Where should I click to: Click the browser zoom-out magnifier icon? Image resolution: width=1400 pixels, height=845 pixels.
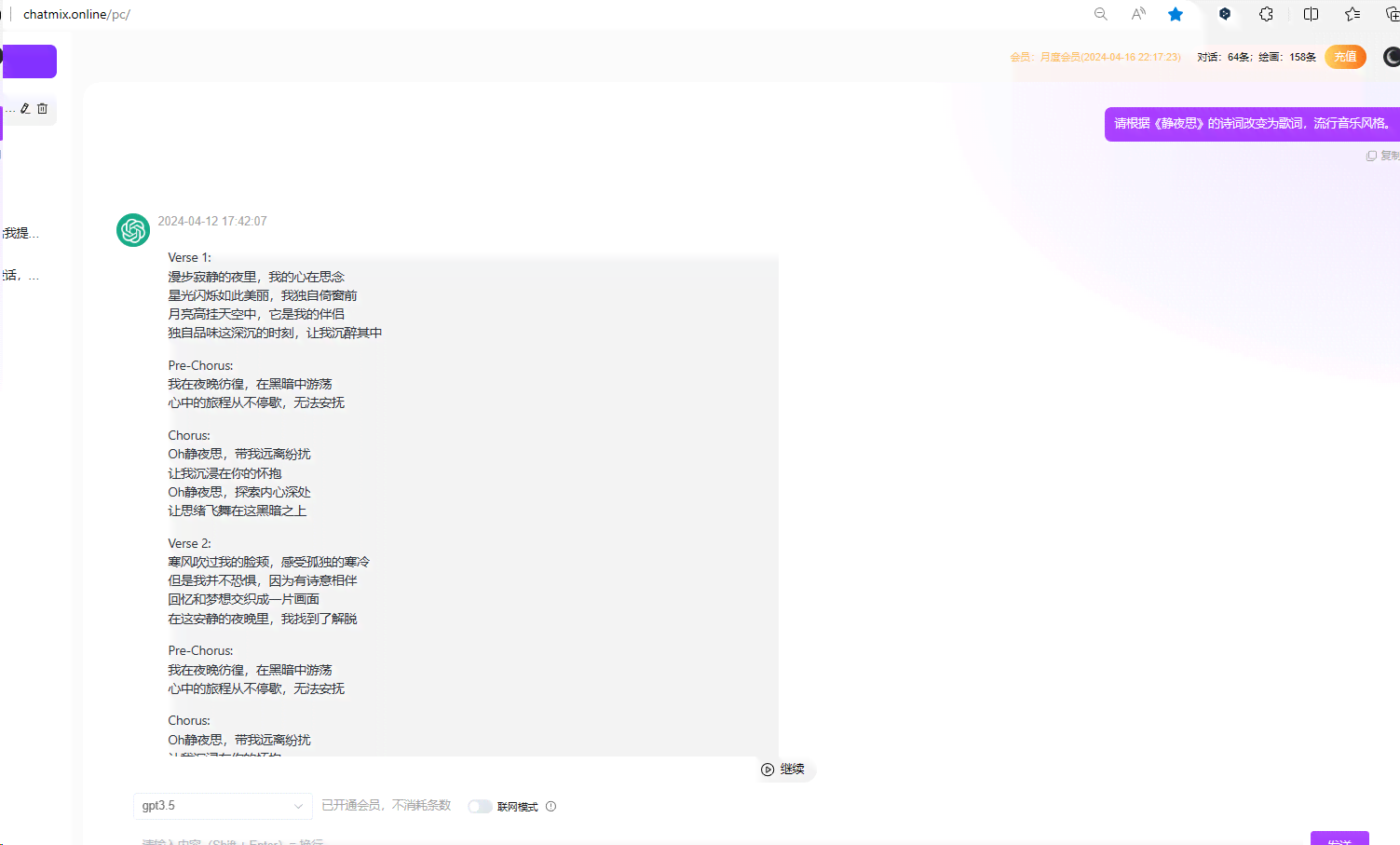click(x=1101, y=14)
